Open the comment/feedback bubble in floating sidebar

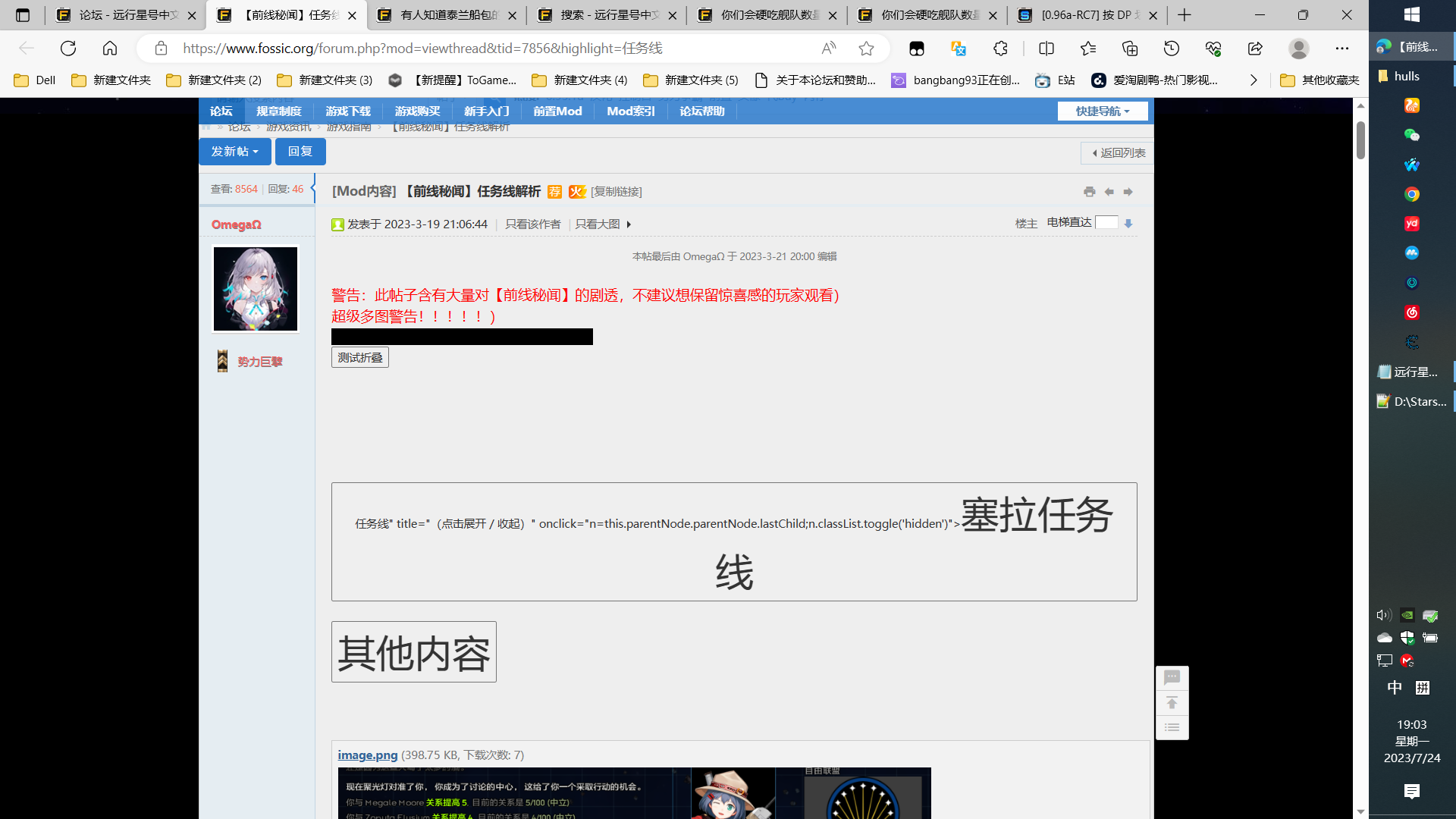point(1172,677)
